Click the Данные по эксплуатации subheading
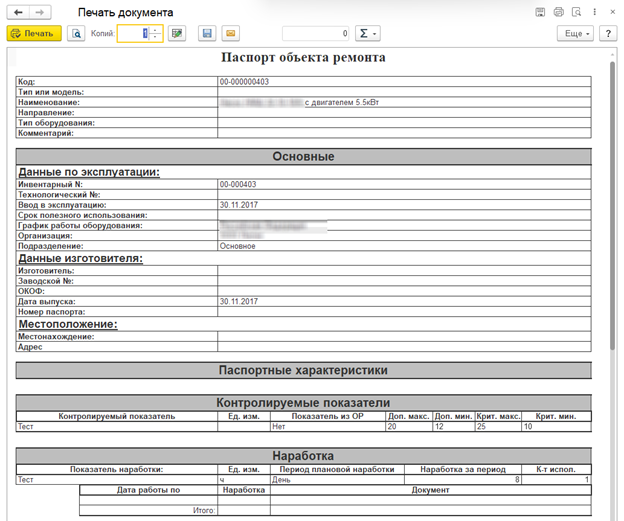This screenshot has height=521, width=624. point(89,172)
